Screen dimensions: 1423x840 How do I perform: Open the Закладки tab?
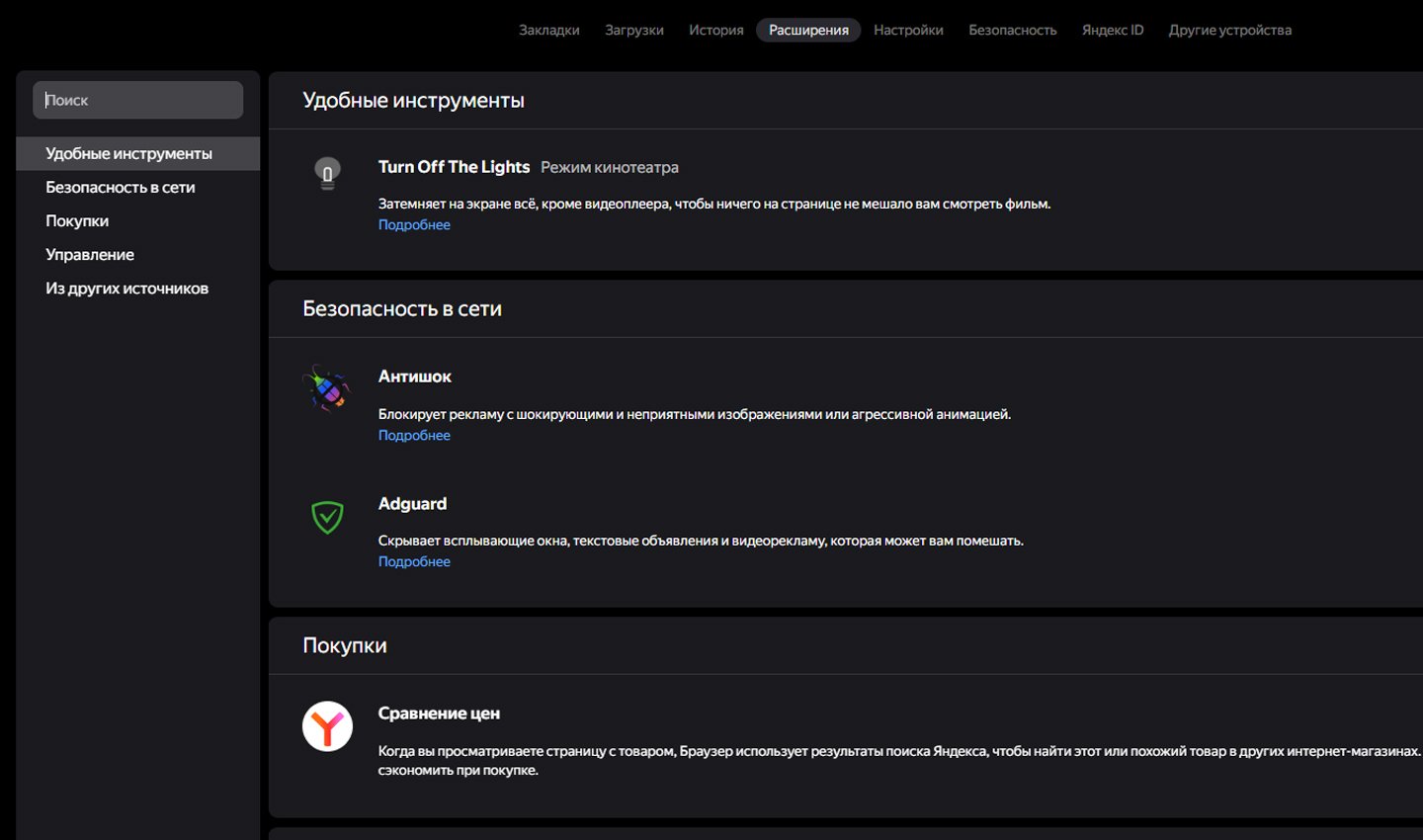click(549, 30)
